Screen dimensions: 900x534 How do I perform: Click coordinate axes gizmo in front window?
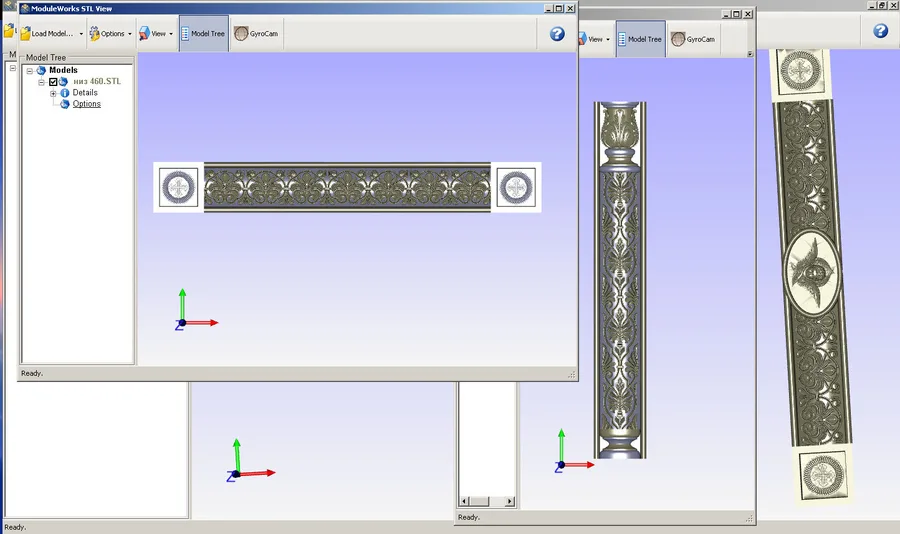(x=196, y=311)
